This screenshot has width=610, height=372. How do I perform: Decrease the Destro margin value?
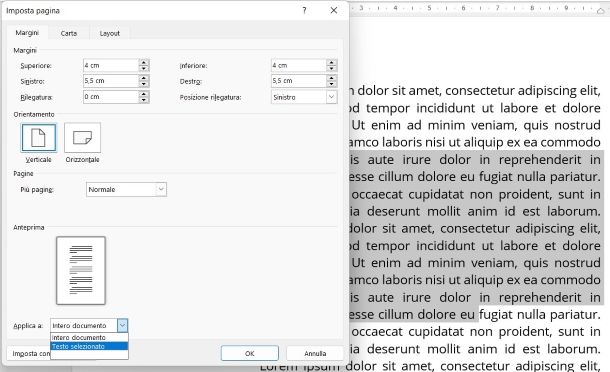331,84
